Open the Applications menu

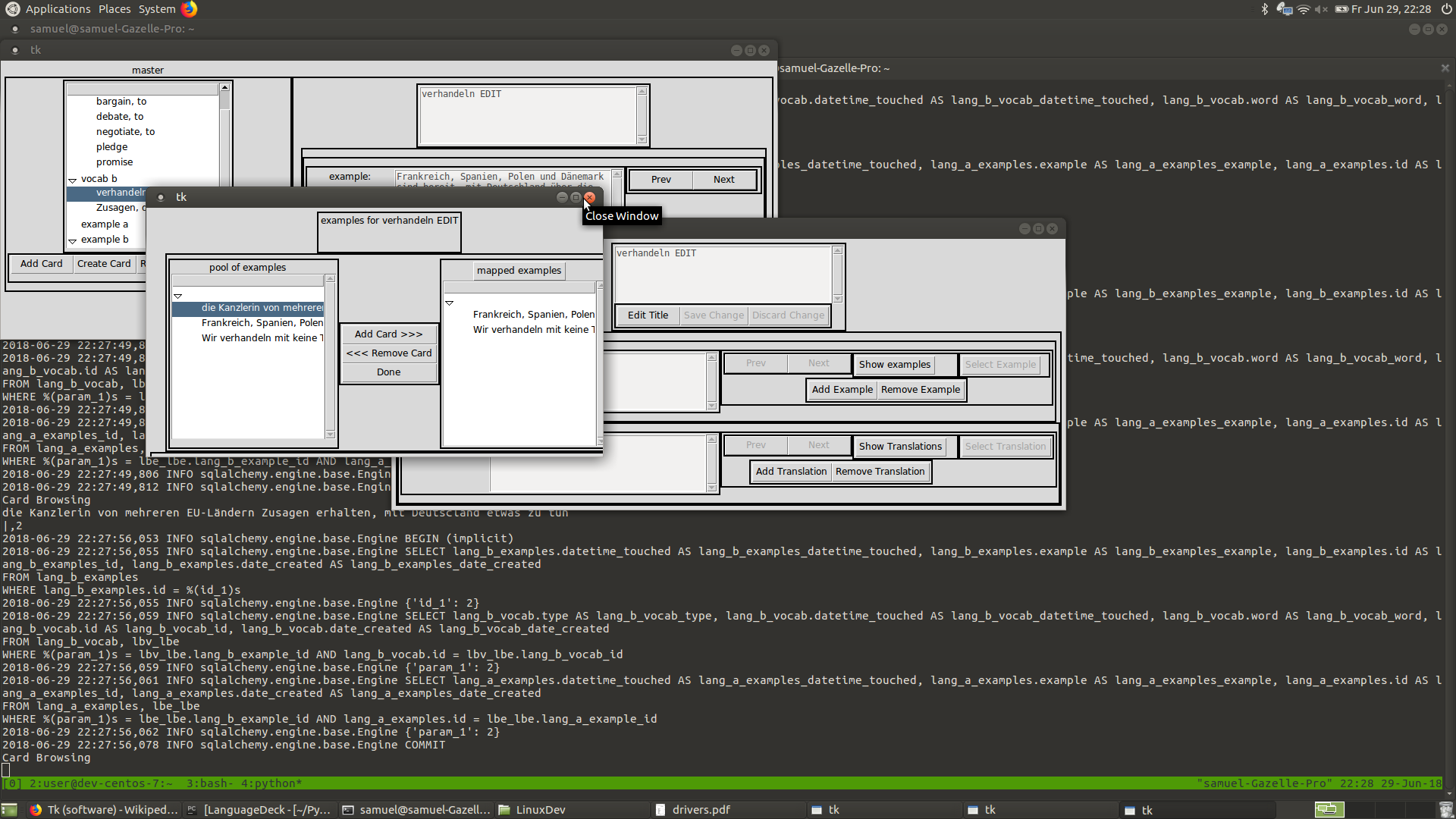[58, 9]
